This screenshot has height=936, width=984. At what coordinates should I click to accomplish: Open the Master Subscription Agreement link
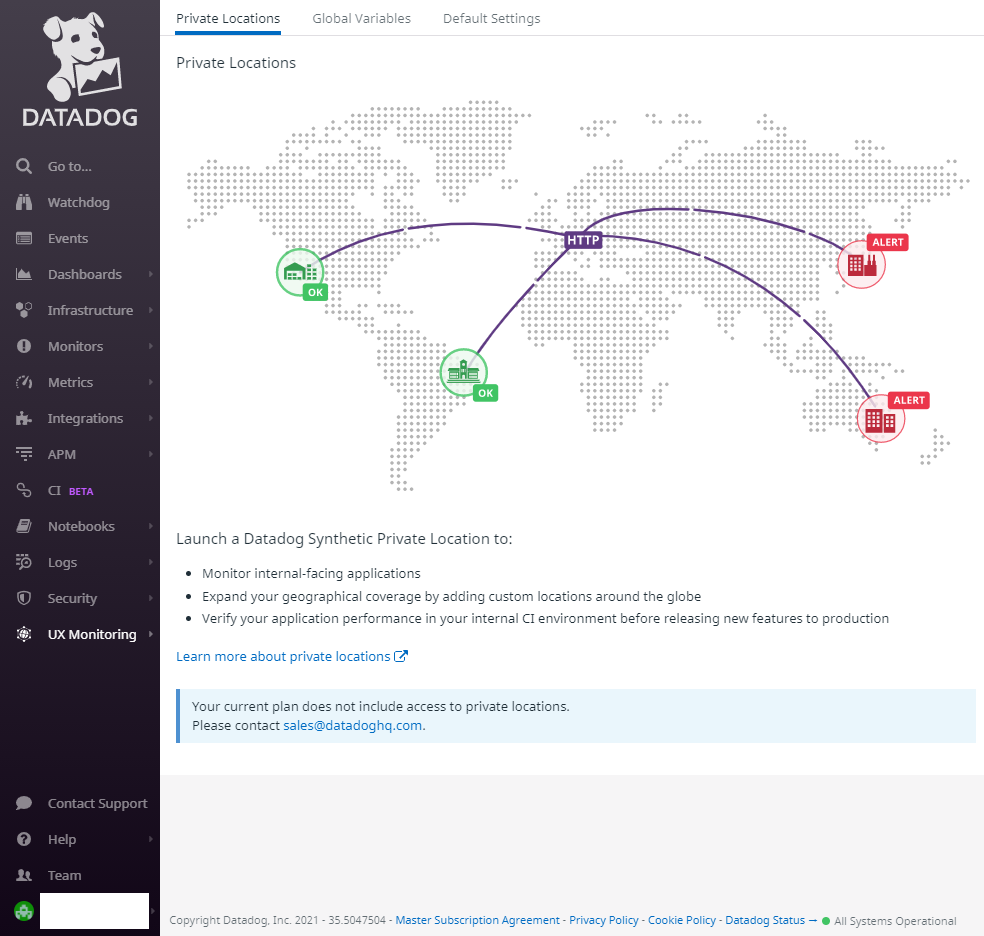(x=477, y=920)
